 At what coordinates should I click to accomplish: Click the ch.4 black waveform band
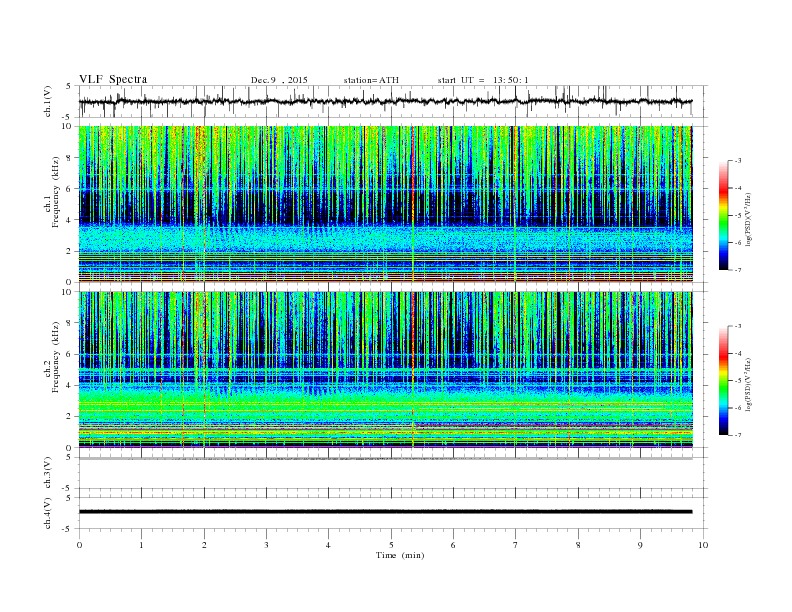click(385, 512)
